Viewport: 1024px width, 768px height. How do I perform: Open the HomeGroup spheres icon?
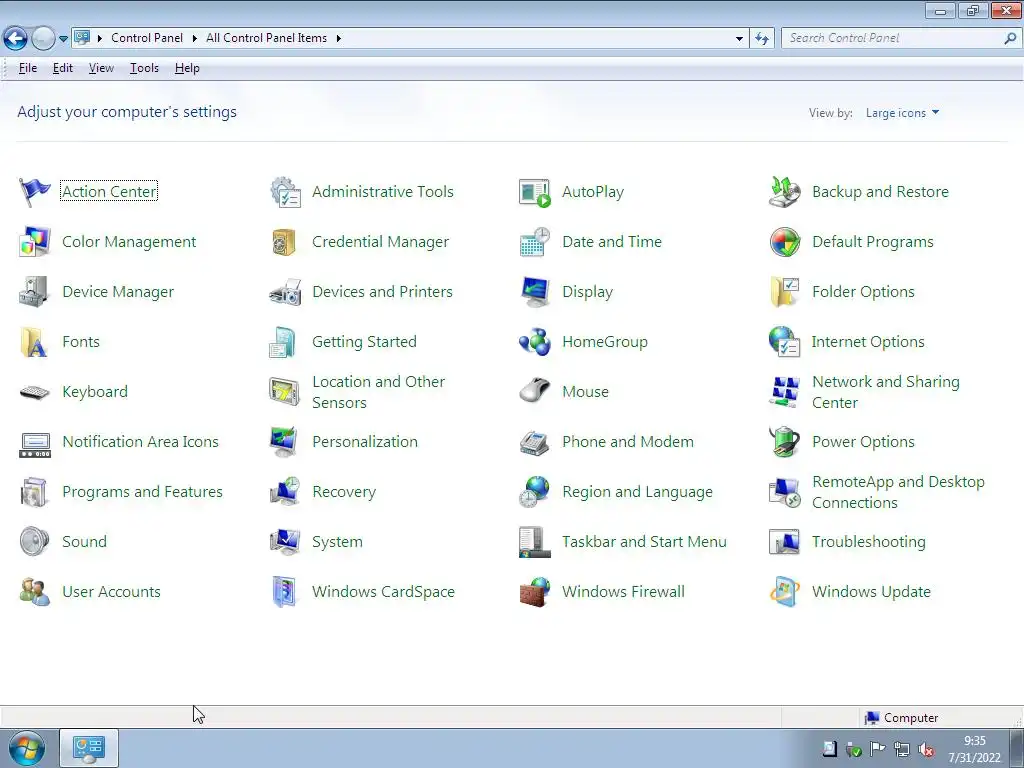(535, 342)
